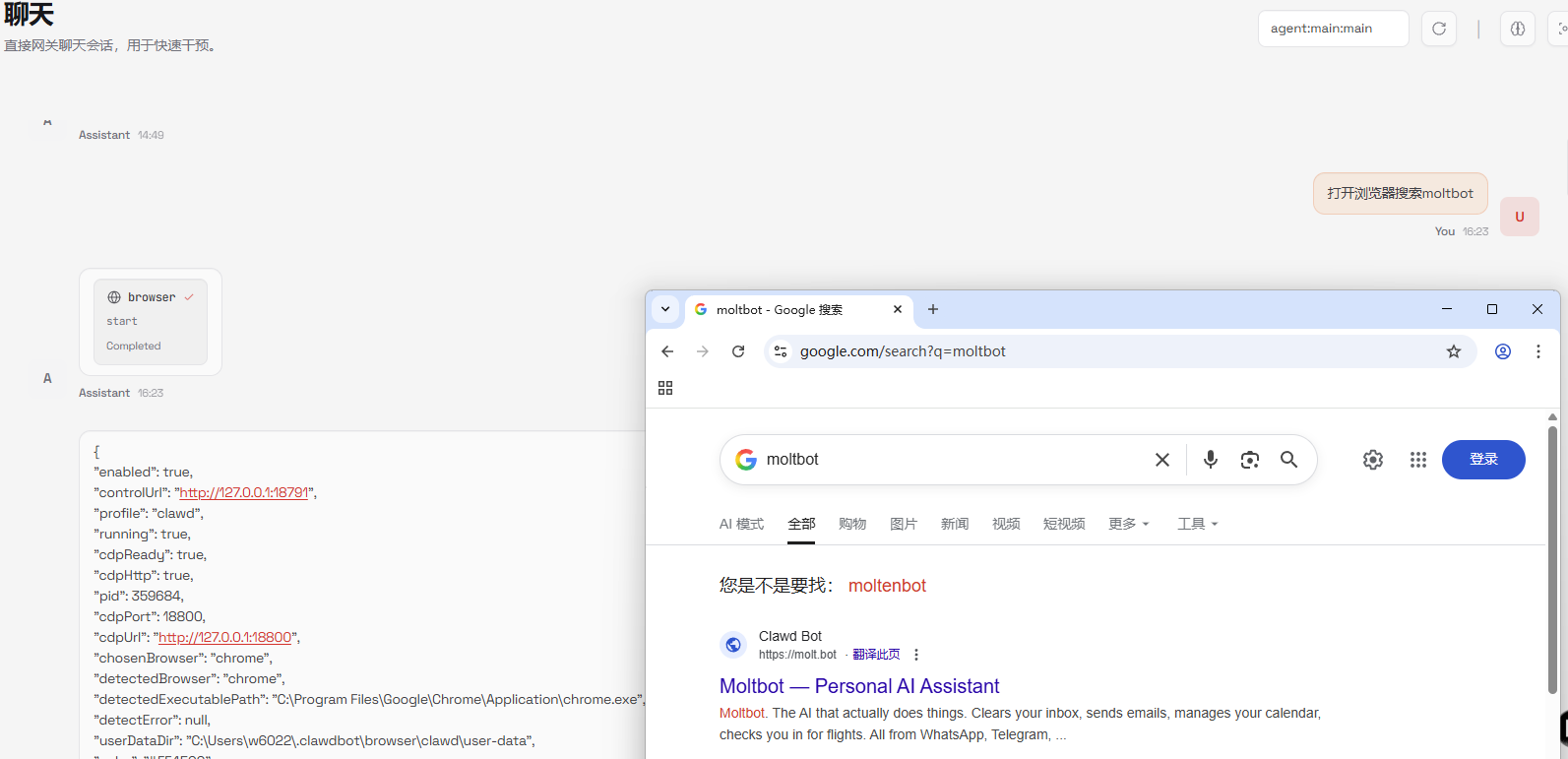Screen dimensions: 1568x759
Task: Open Moltbot — Personal AI Assistant result
Action: click(x=859, y=686)
